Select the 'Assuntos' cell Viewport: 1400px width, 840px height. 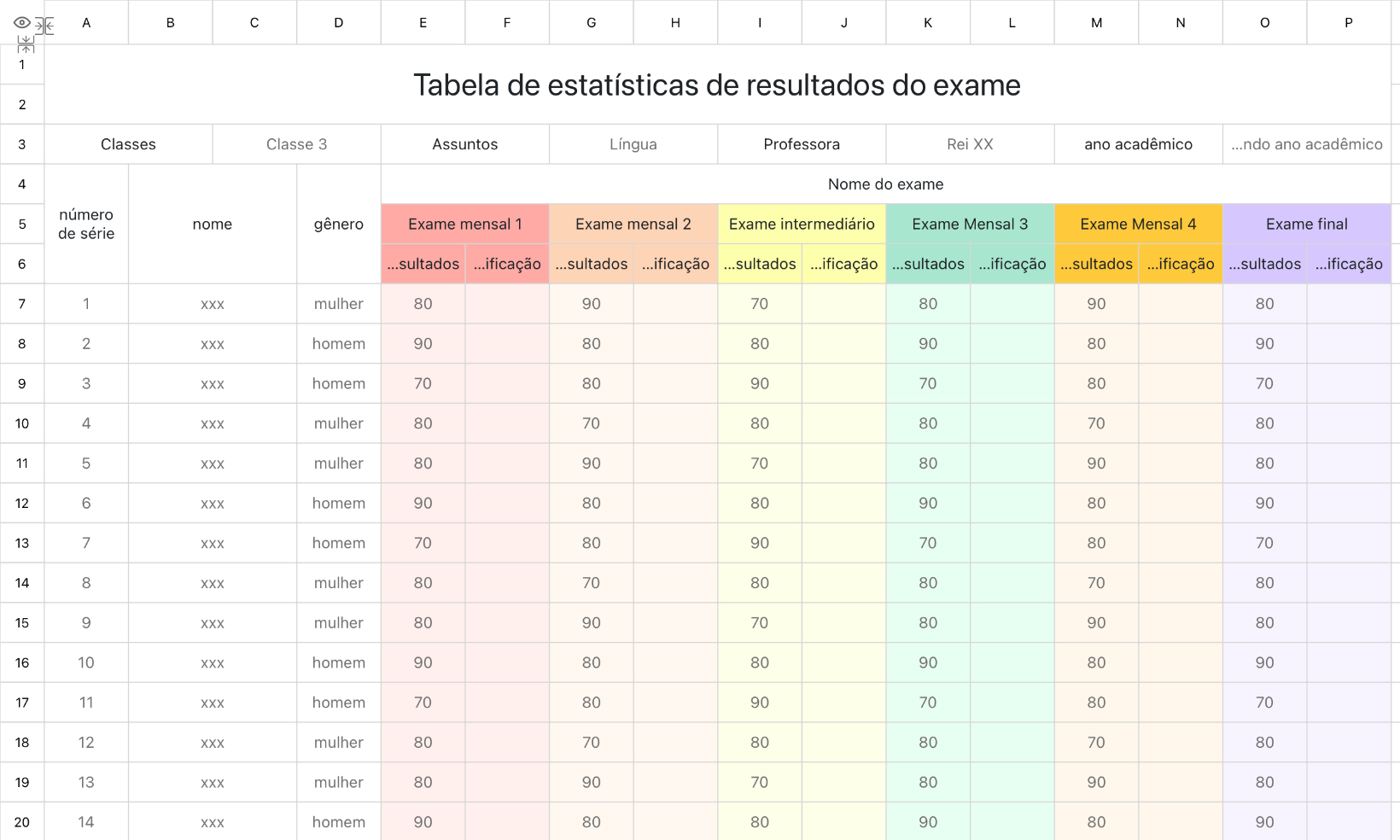[x=464, y=144]
